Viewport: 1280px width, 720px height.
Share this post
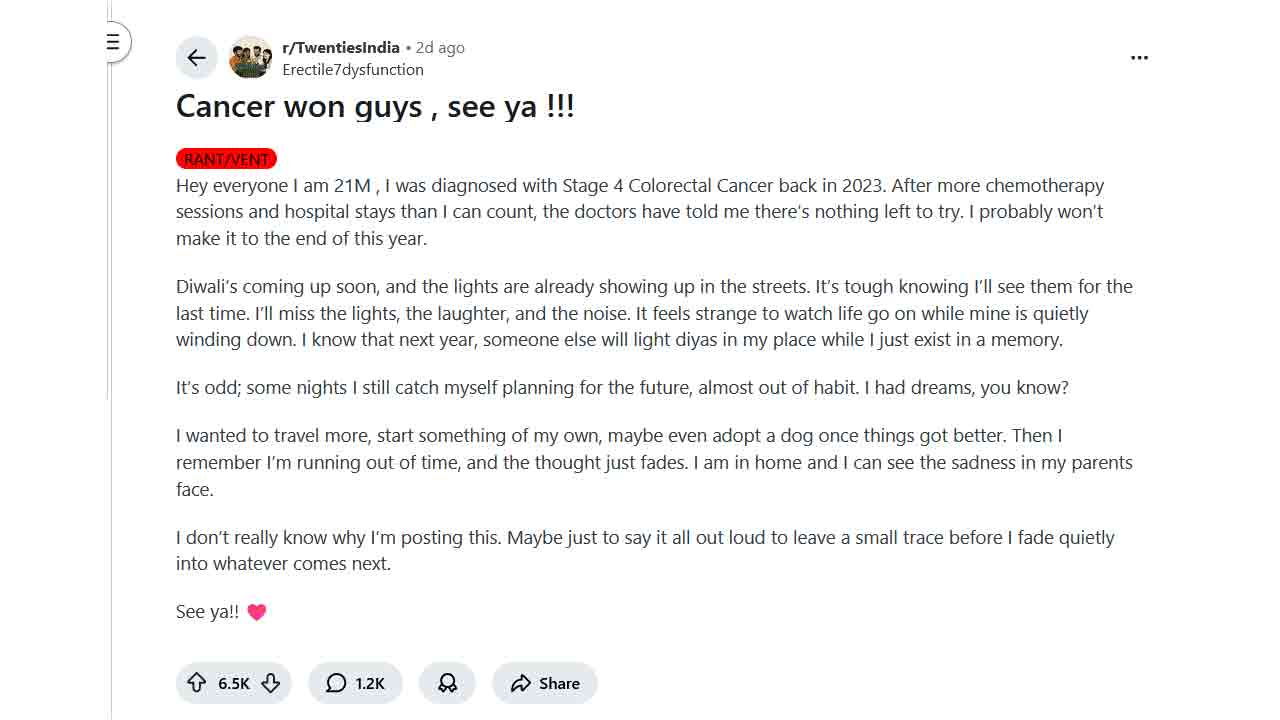pos(545,683)
